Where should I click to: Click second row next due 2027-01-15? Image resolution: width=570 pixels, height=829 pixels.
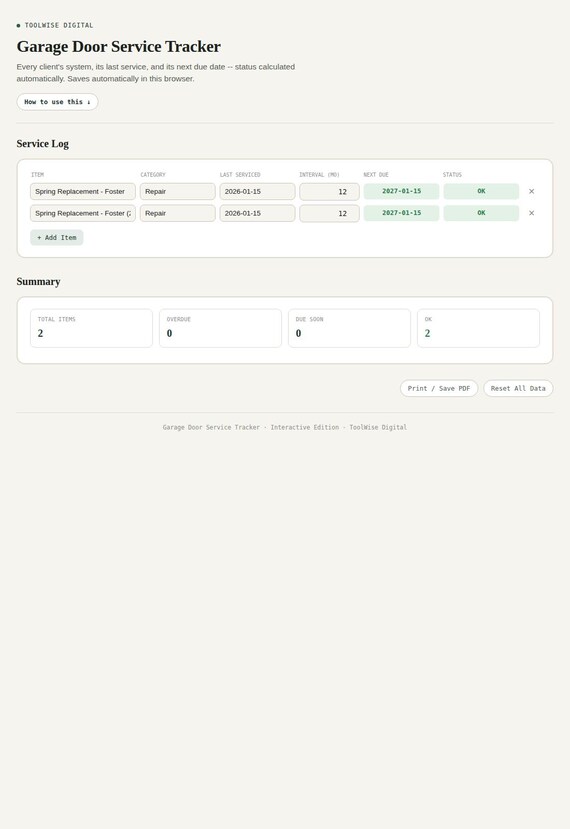(x=401, y=213)
